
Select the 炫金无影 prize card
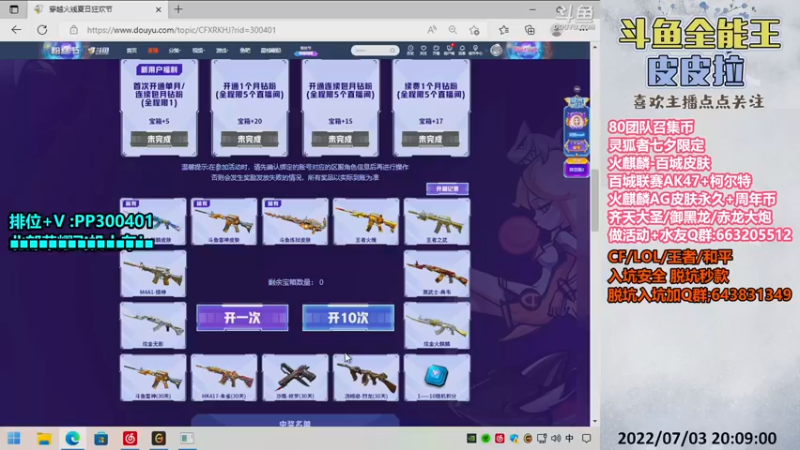(x=153, y=326)
